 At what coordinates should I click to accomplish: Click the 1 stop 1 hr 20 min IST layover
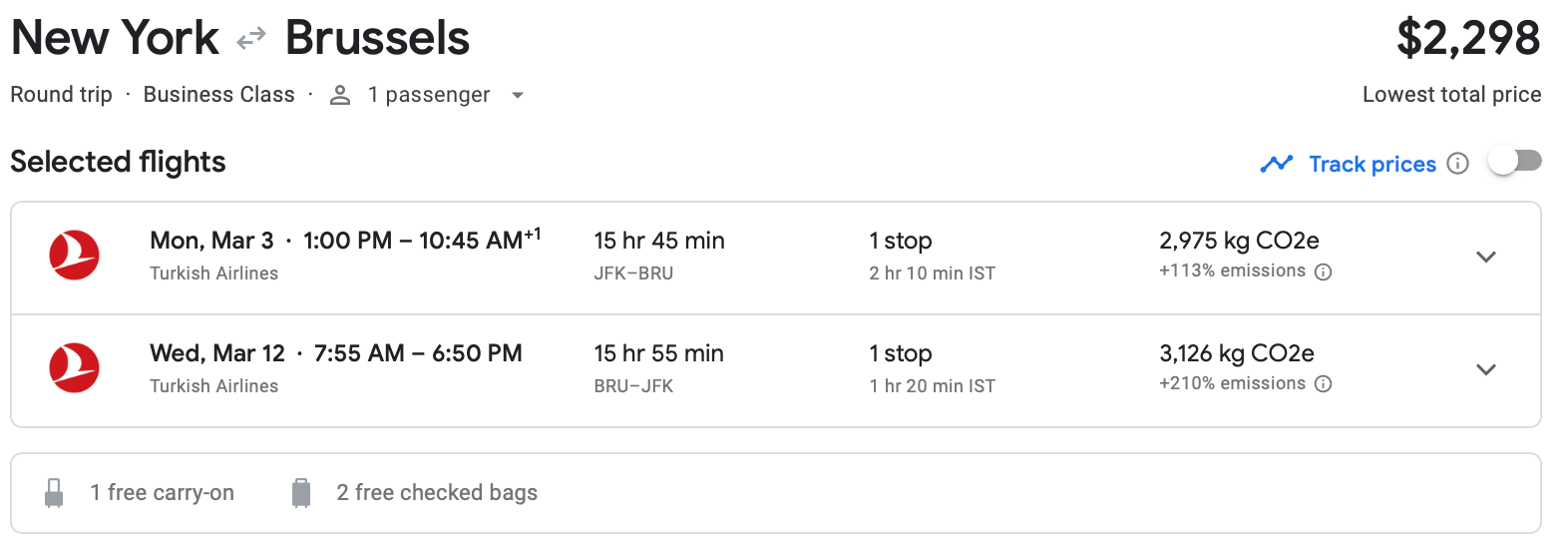pyautogui.click(x=931, y=386)
